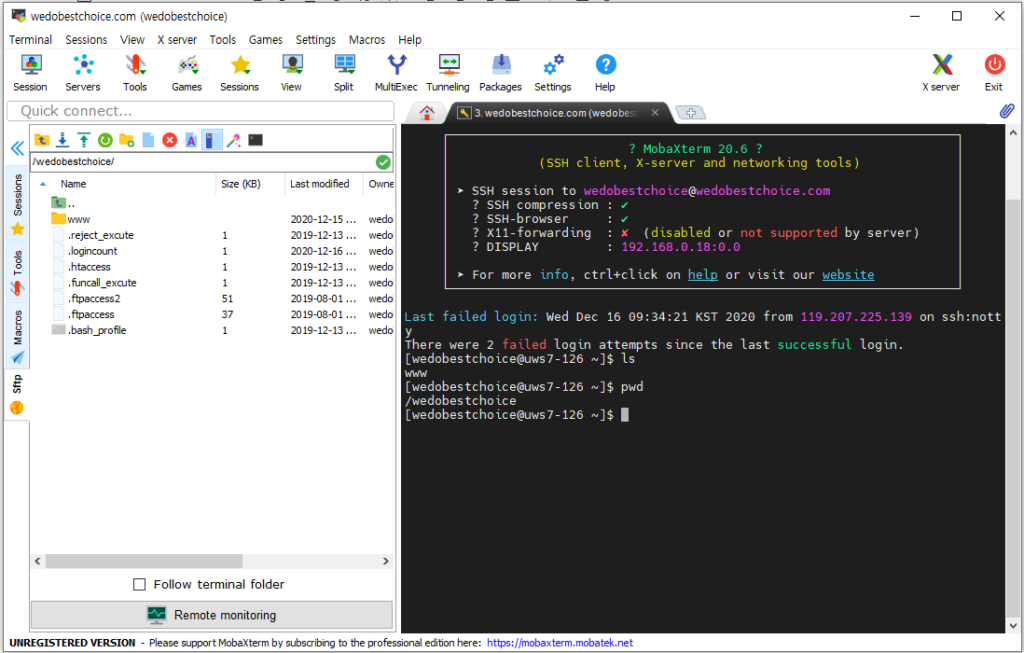Sort files by Name column header
This screenshot has height=653, width=1024.
click(73, 184)
